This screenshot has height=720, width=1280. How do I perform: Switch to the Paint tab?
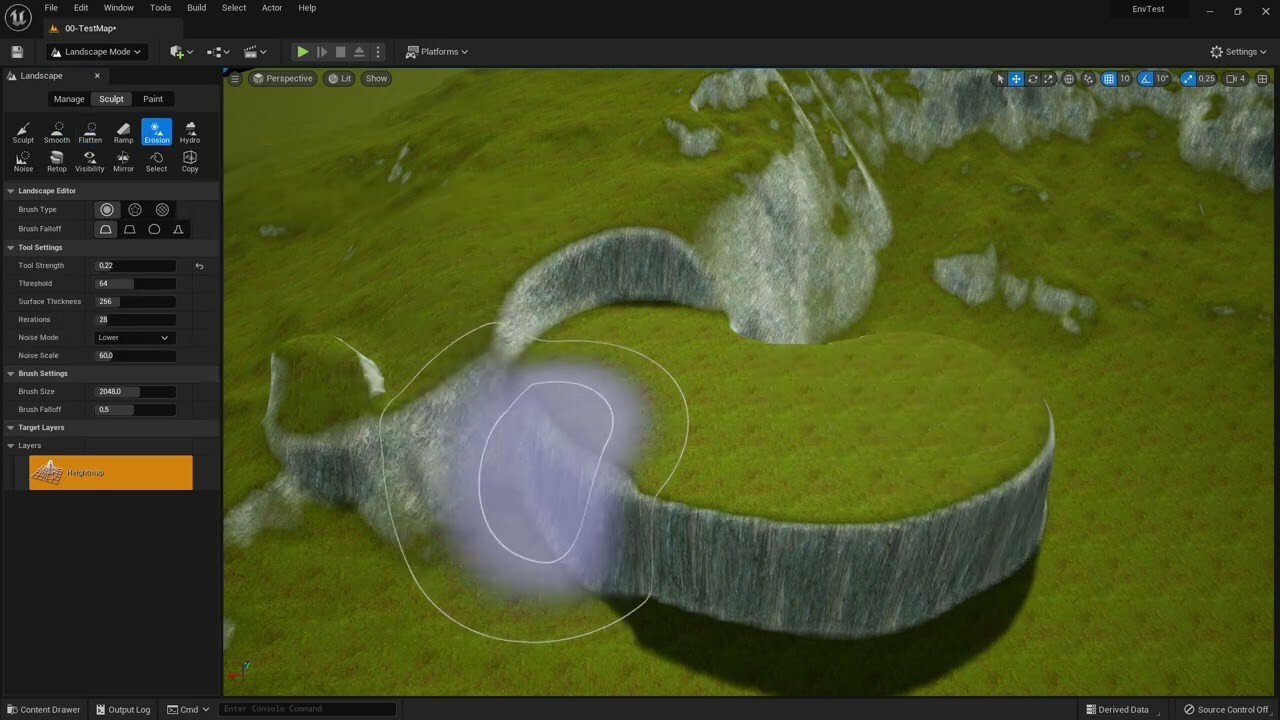[153, 99]
